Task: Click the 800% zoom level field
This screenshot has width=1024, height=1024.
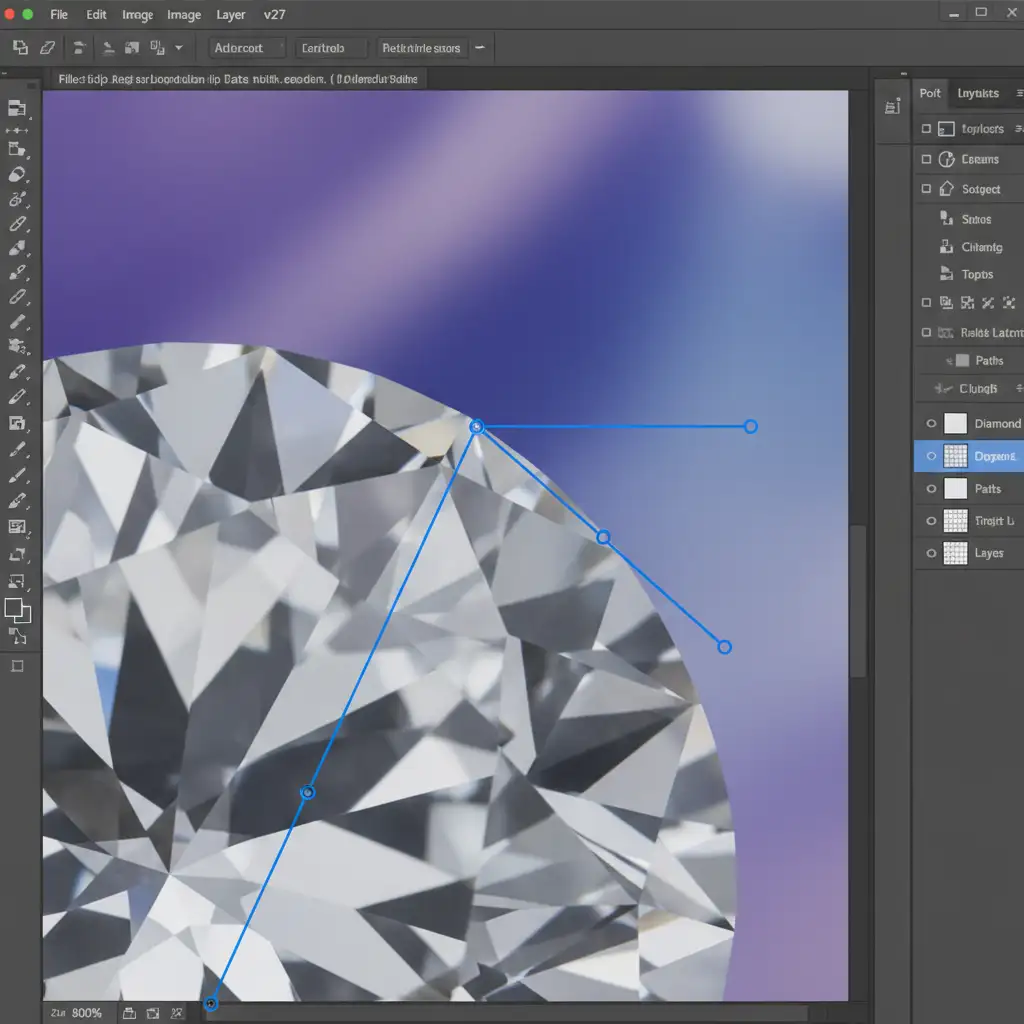Action: click(86, 1013)
